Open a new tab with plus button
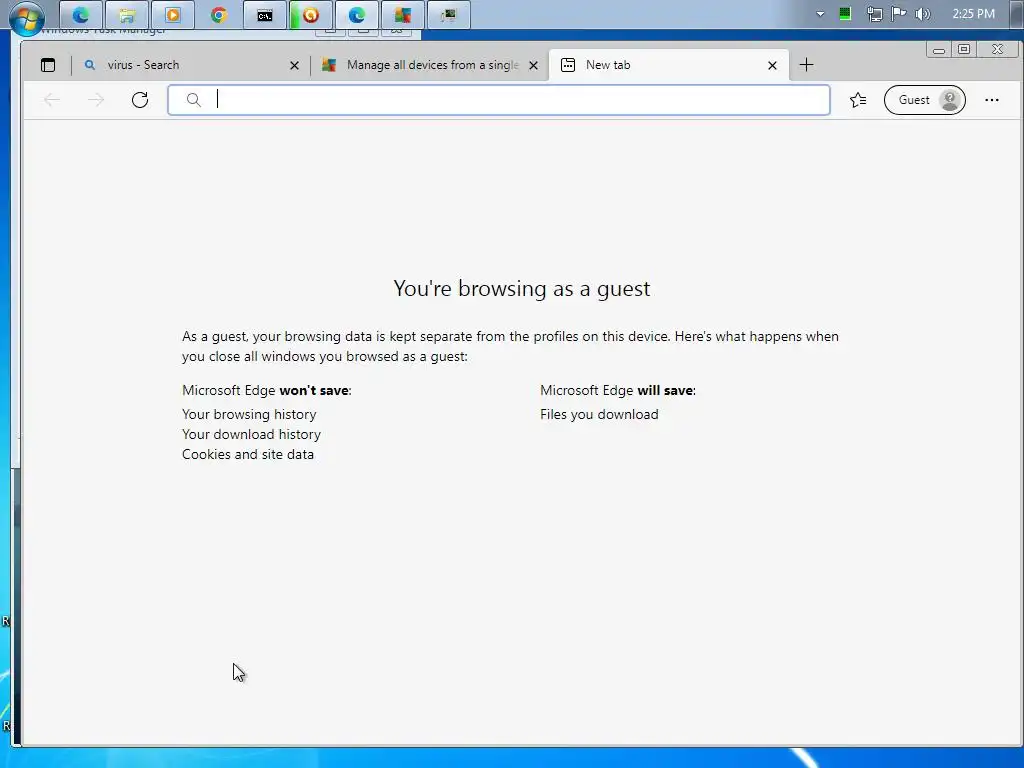Image resolution: width=1024 pixels, height=768 pixels. pos(807,65)
